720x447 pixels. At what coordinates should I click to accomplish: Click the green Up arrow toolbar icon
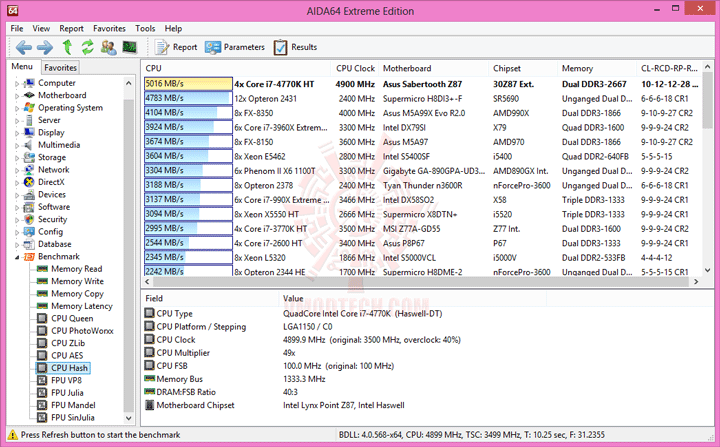click(x=67, y=47)
